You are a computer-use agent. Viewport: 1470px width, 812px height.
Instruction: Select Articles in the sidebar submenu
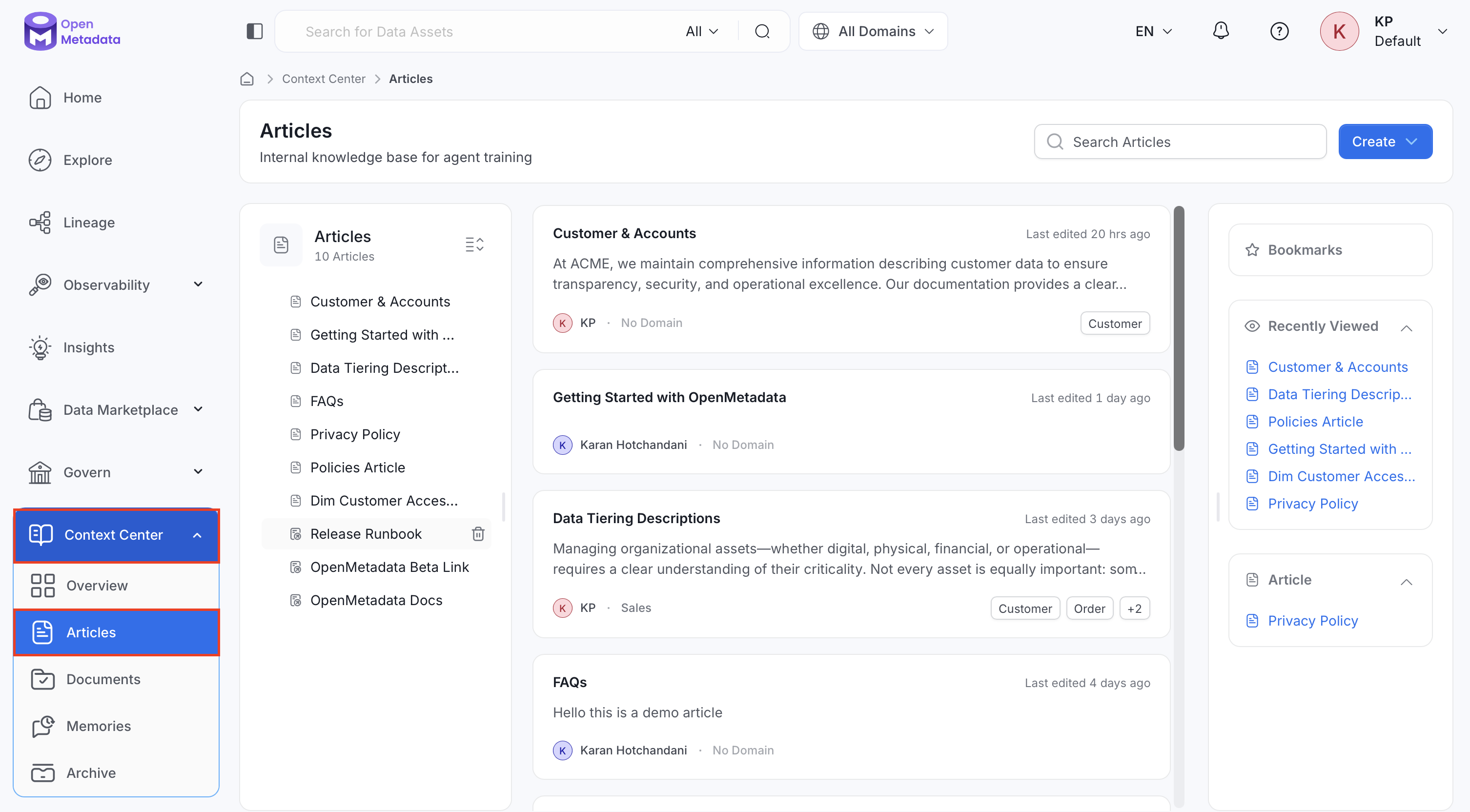pyautogui.click(x=117, y=632)
